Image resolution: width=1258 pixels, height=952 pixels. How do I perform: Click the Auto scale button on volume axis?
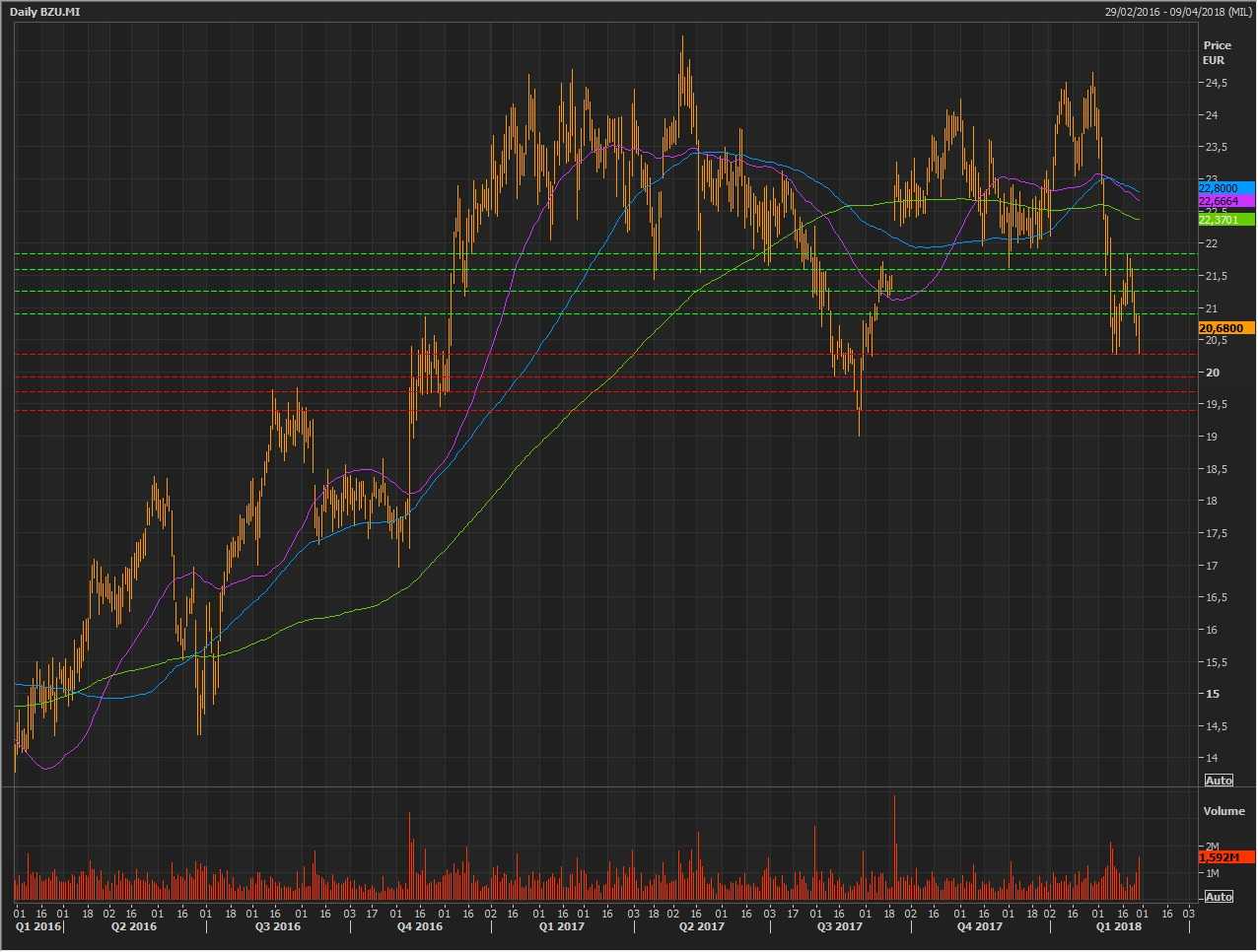(1219, 897)
